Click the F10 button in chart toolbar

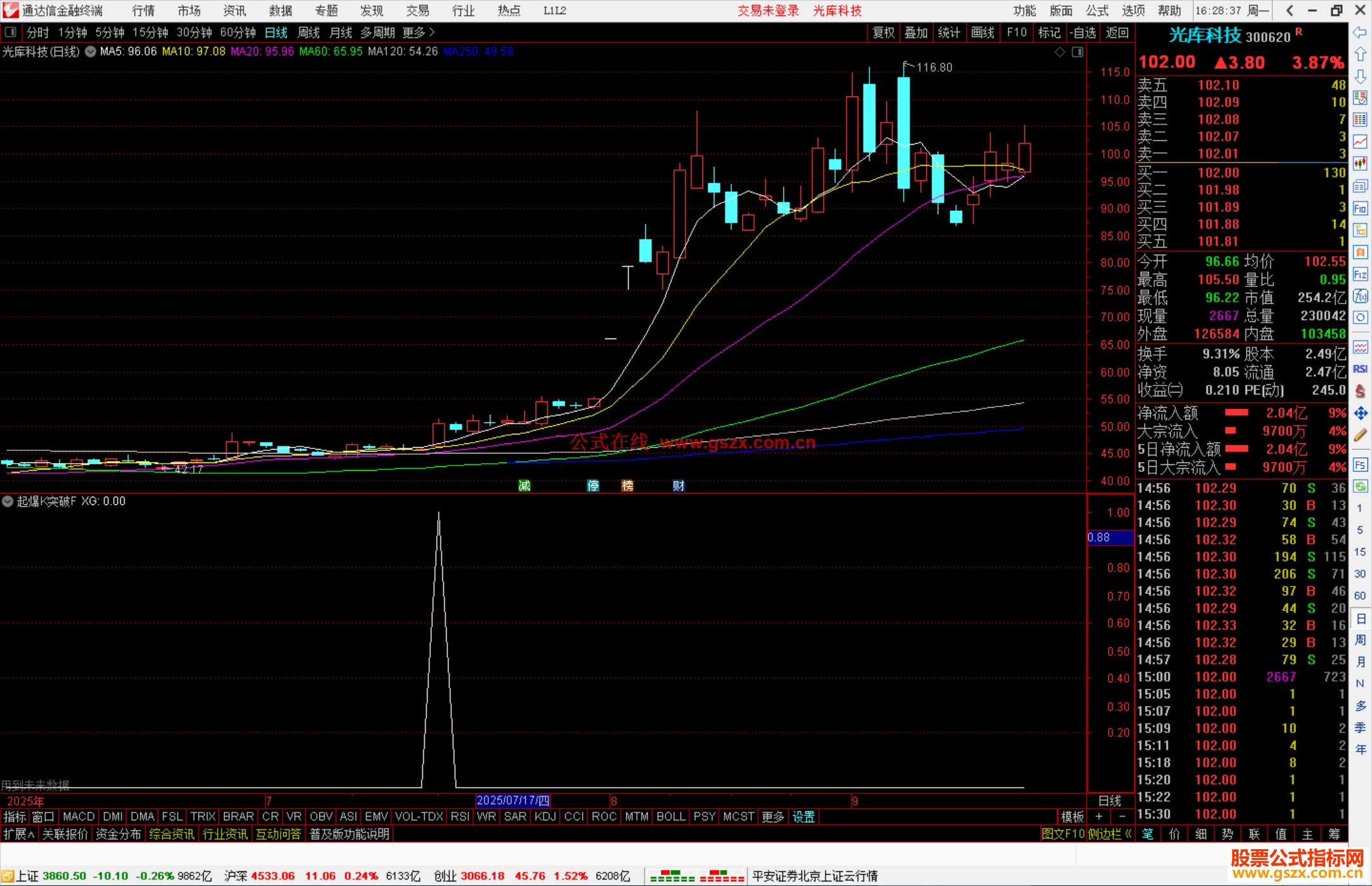click(1017, 32)
